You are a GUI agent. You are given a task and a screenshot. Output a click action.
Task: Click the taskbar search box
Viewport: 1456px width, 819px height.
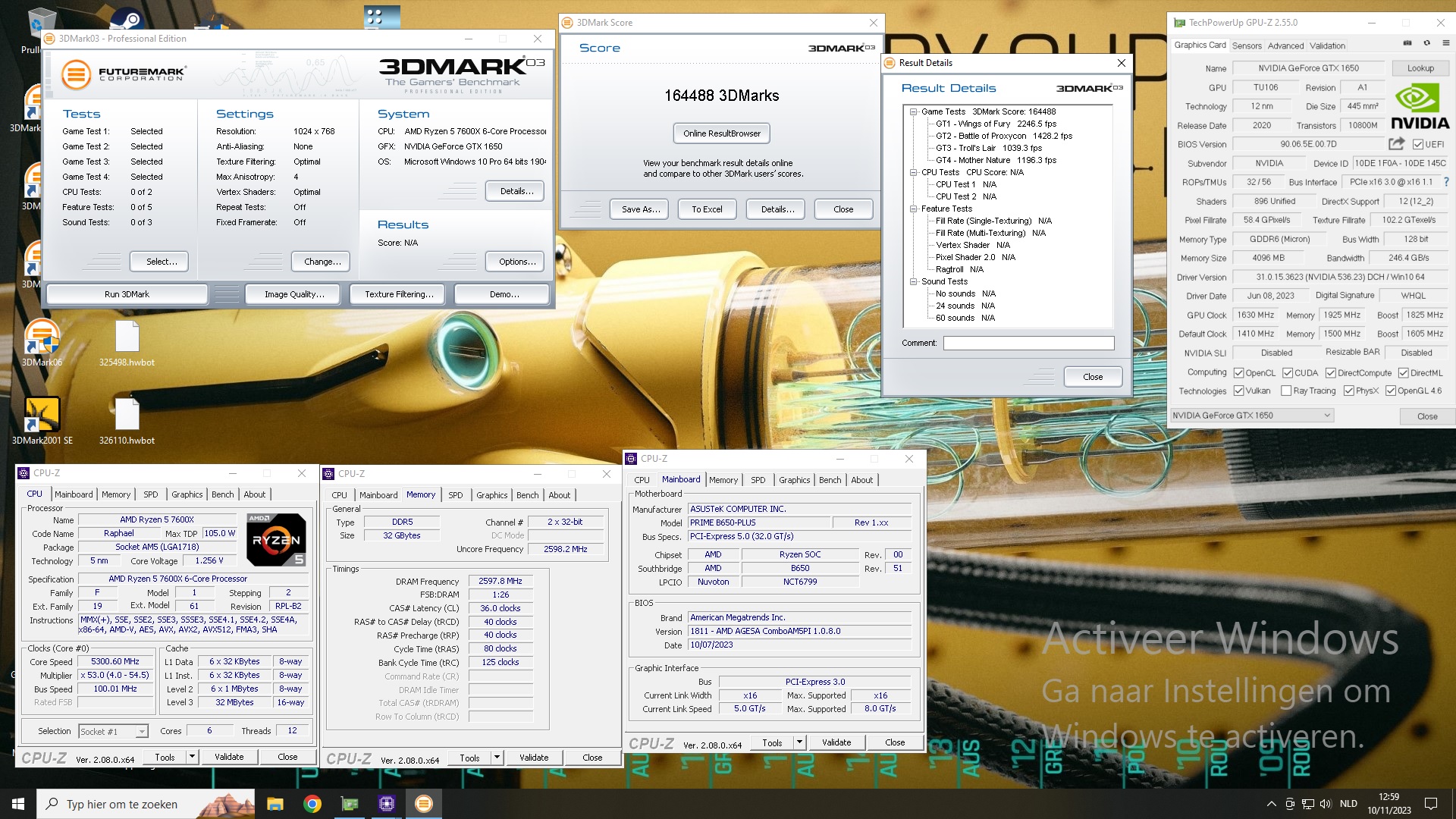click(147, 804)
